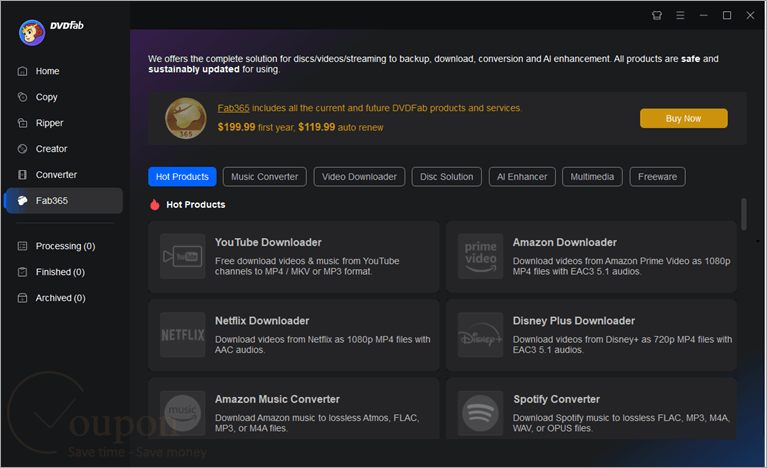Click the $199.99 first year price text
Viewport: 767px width, 468px height.
point(256,127)
